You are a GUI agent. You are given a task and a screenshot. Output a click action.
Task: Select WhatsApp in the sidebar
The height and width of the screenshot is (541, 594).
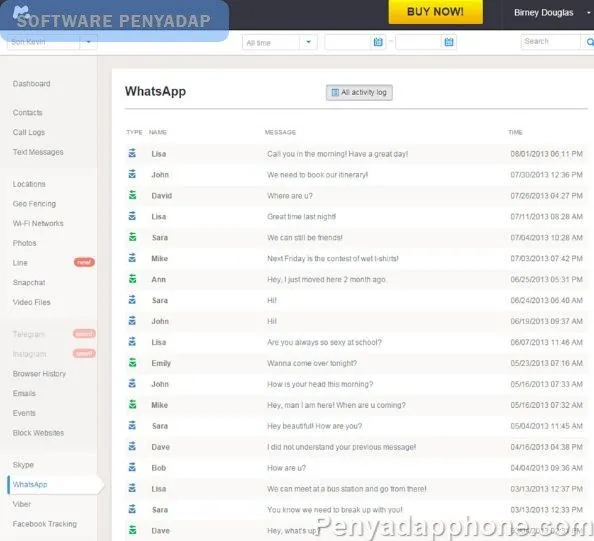pyautogui.click(x=30, y=484)
